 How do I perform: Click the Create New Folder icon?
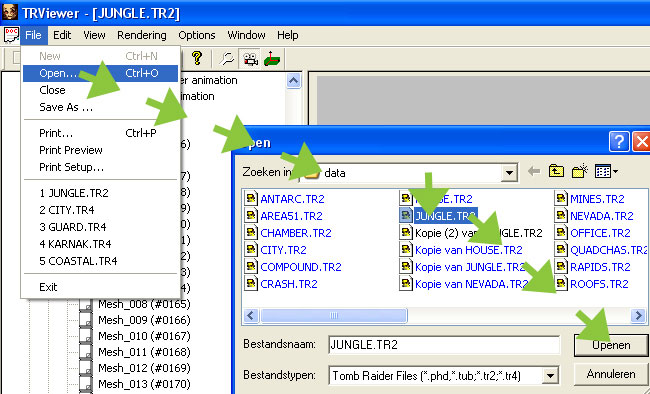point(580,171)
